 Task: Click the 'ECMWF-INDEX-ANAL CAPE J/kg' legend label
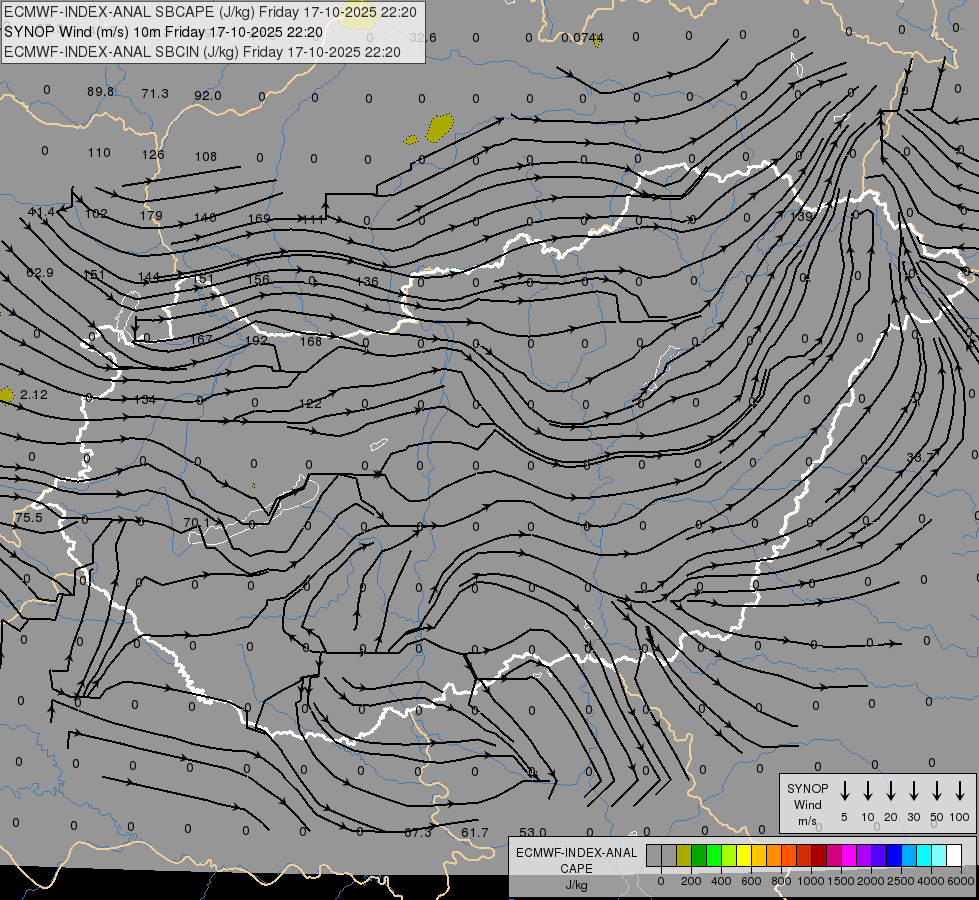576,868
